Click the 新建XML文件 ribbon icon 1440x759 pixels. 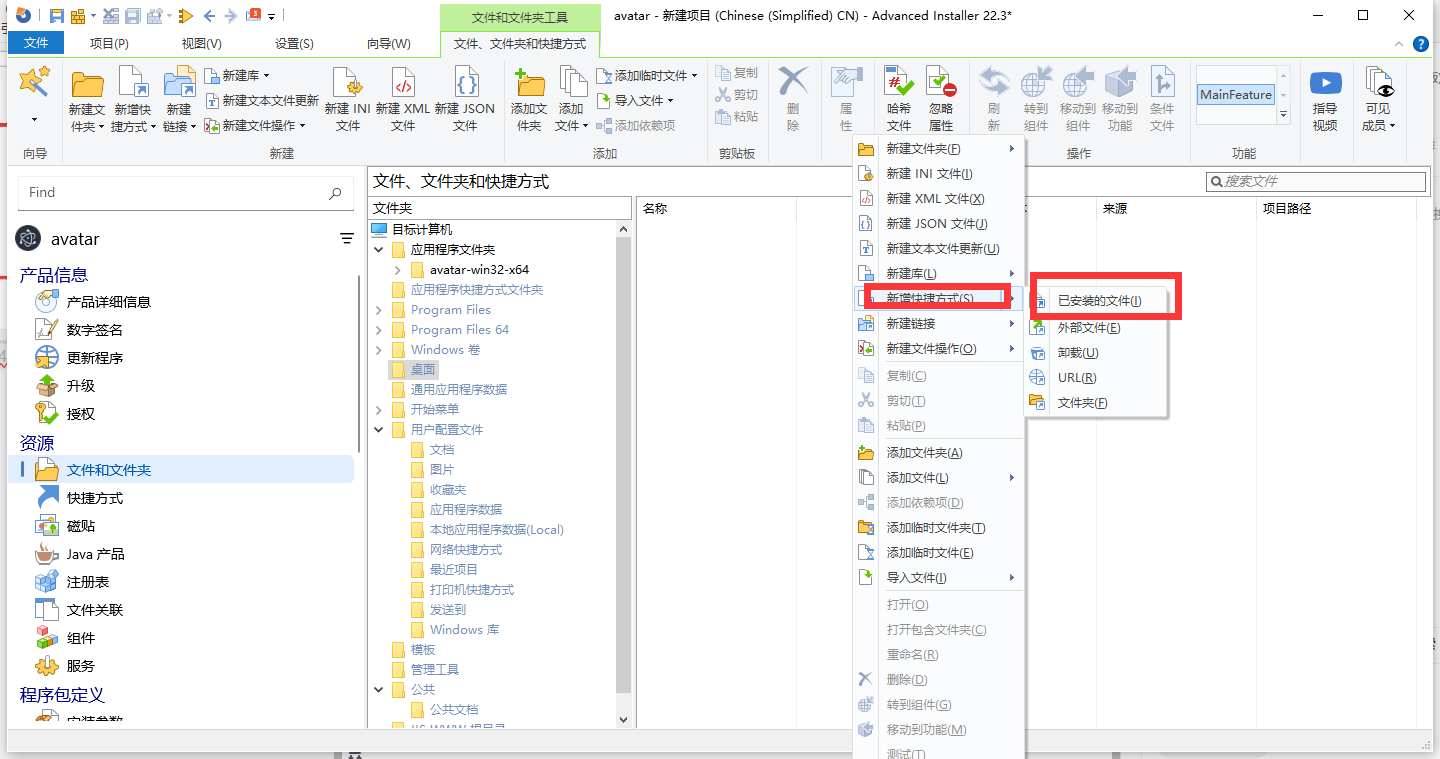pyautogui.click(x=402, y=96)
